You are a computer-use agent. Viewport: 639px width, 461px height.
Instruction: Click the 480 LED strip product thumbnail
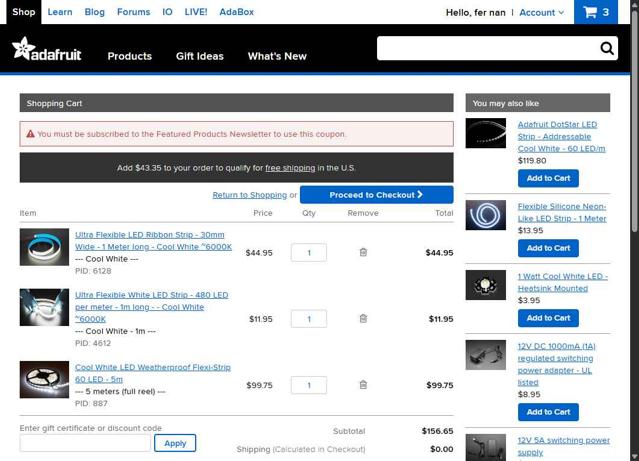point(44,307)
